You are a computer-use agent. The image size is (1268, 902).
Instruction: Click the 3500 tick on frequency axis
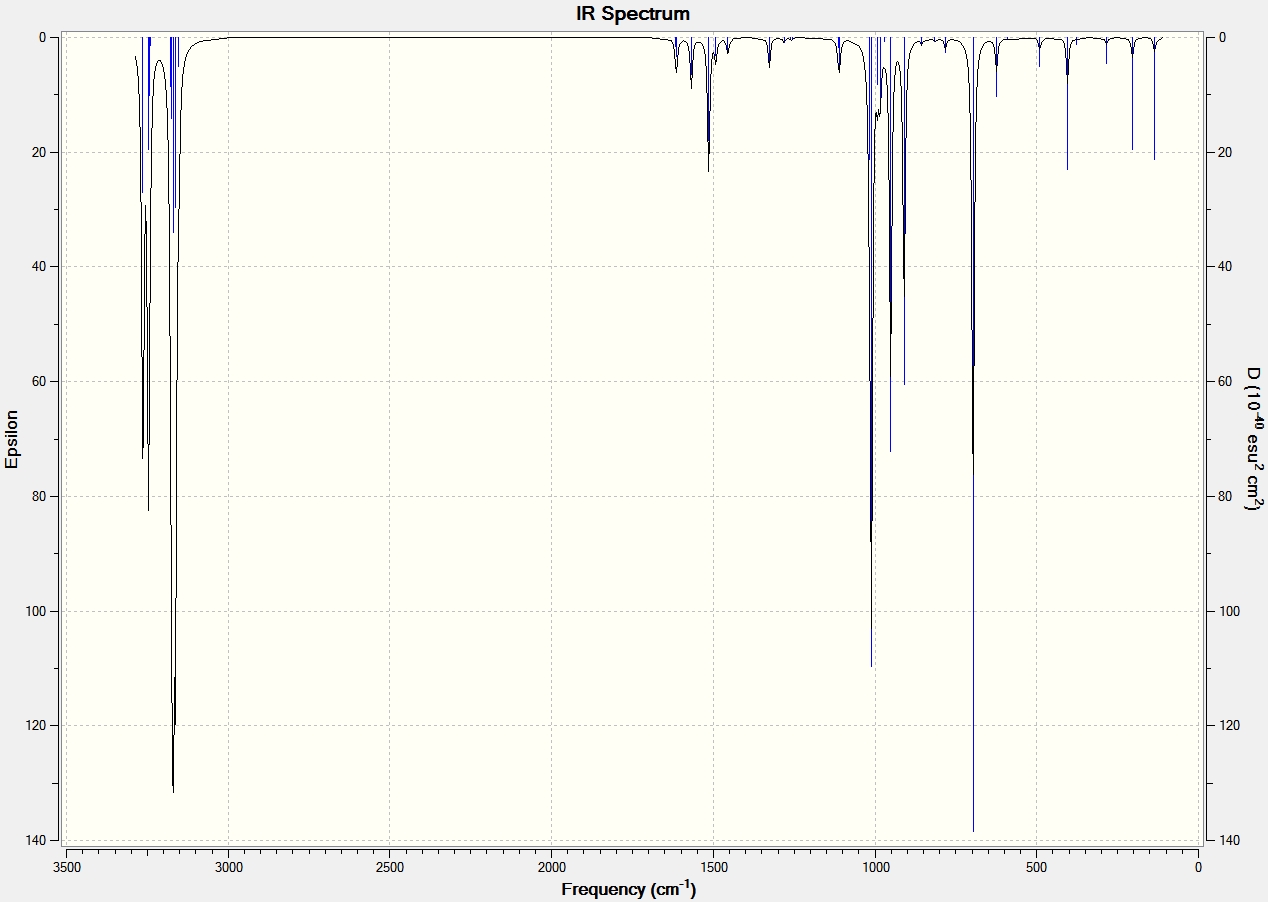[x=66, y=866]
